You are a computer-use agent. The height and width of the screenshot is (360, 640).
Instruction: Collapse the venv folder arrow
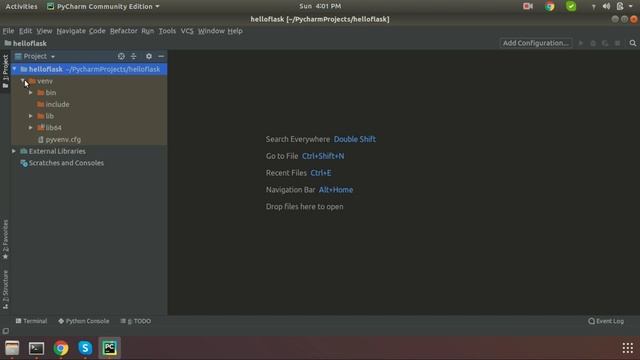tap(23, 81)
